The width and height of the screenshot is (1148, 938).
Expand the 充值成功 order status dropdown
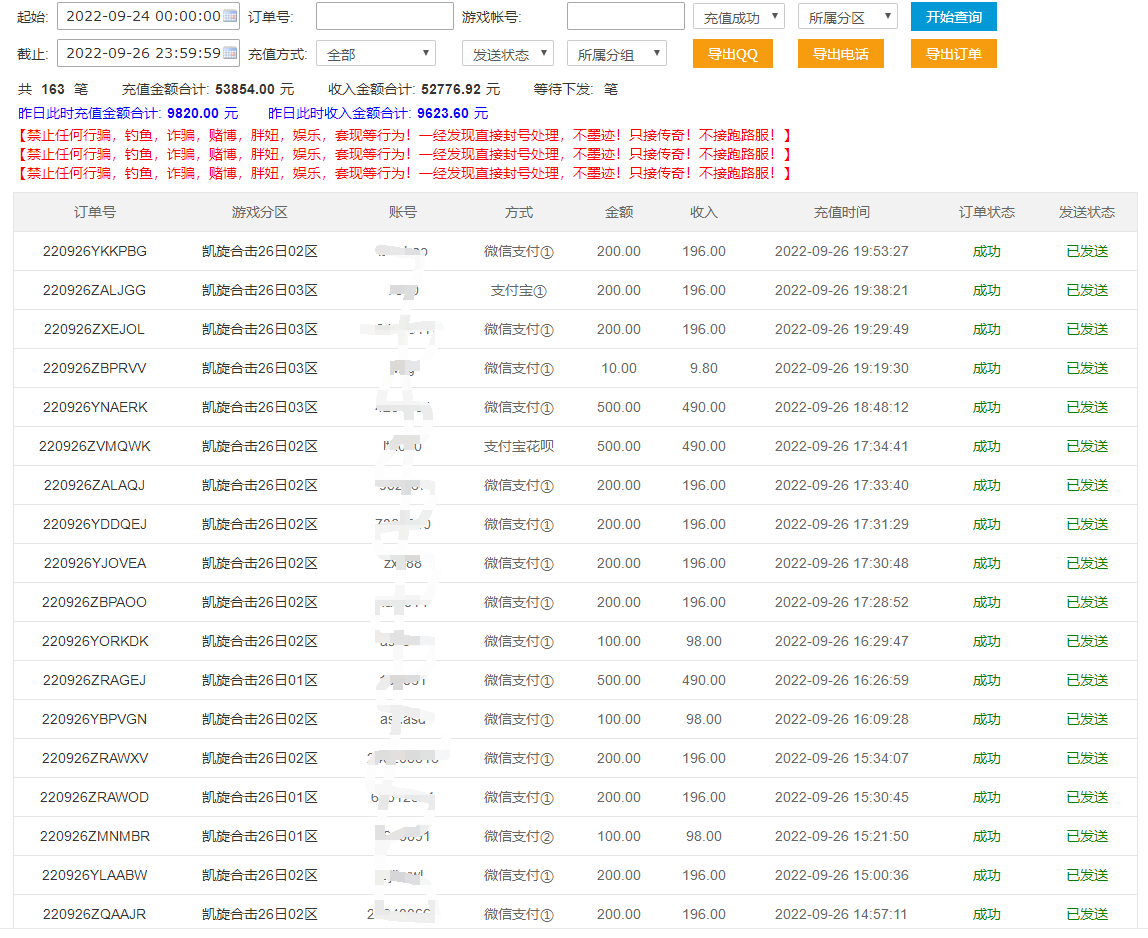tap(738, 16)
